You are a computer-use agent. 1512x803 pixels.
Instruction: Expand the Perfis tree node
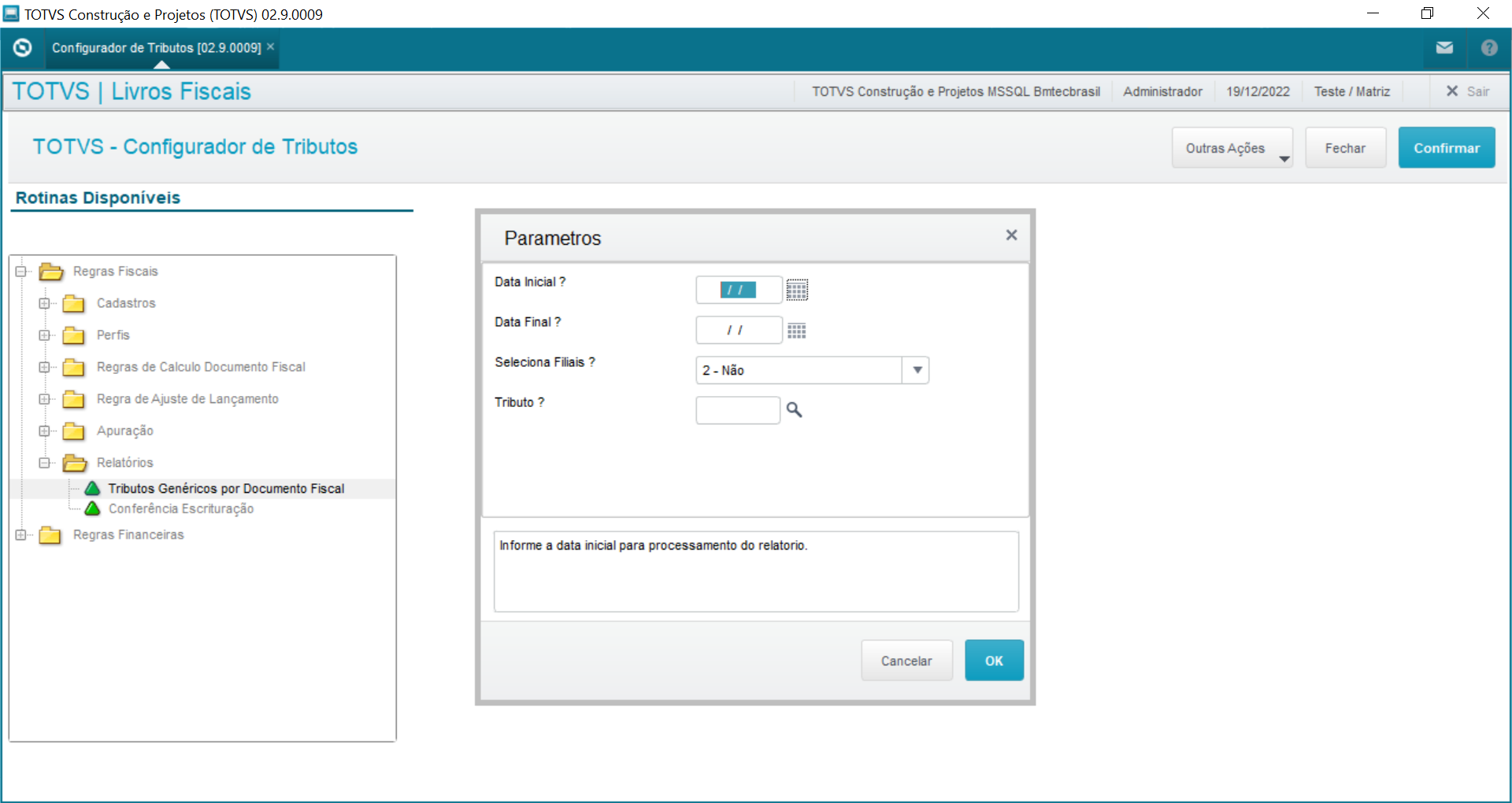44,335
